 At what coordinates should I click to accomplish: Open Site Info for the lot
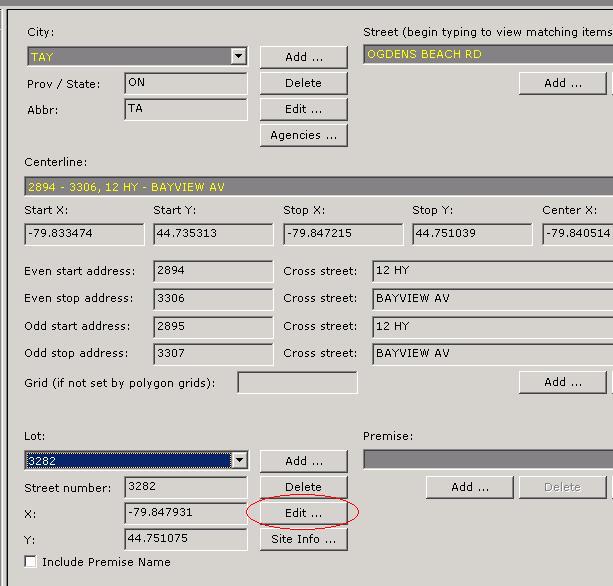point(303,539)
